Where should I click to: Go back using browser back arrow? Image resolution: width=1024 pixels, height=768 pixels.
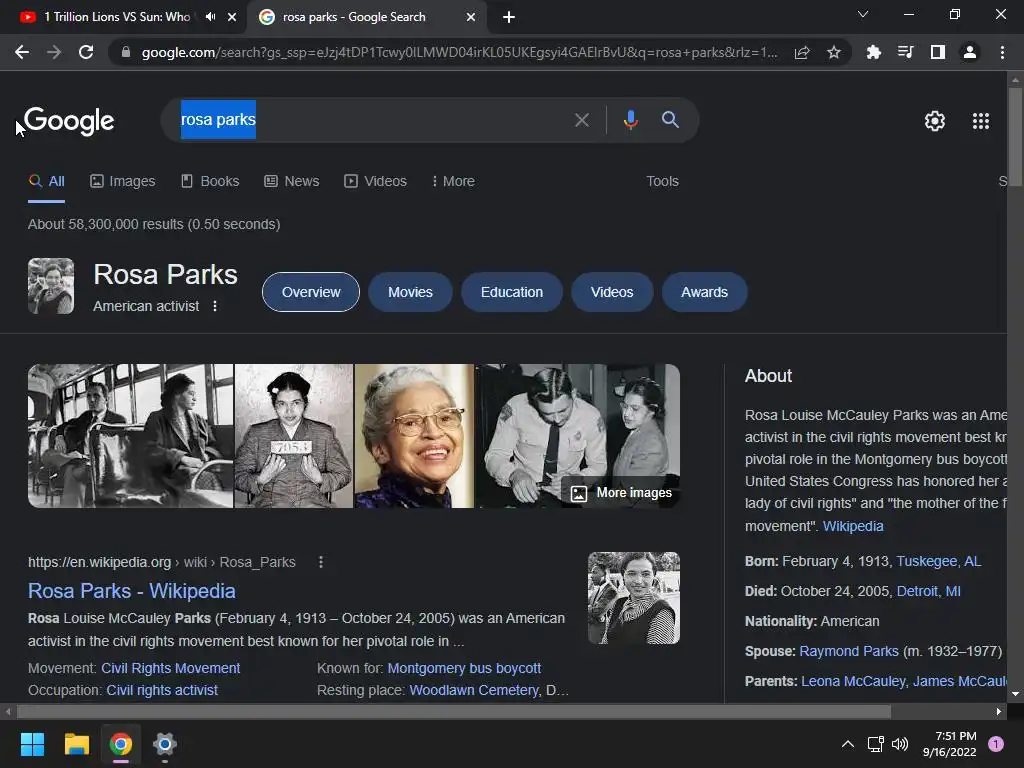tap(22, 52)
